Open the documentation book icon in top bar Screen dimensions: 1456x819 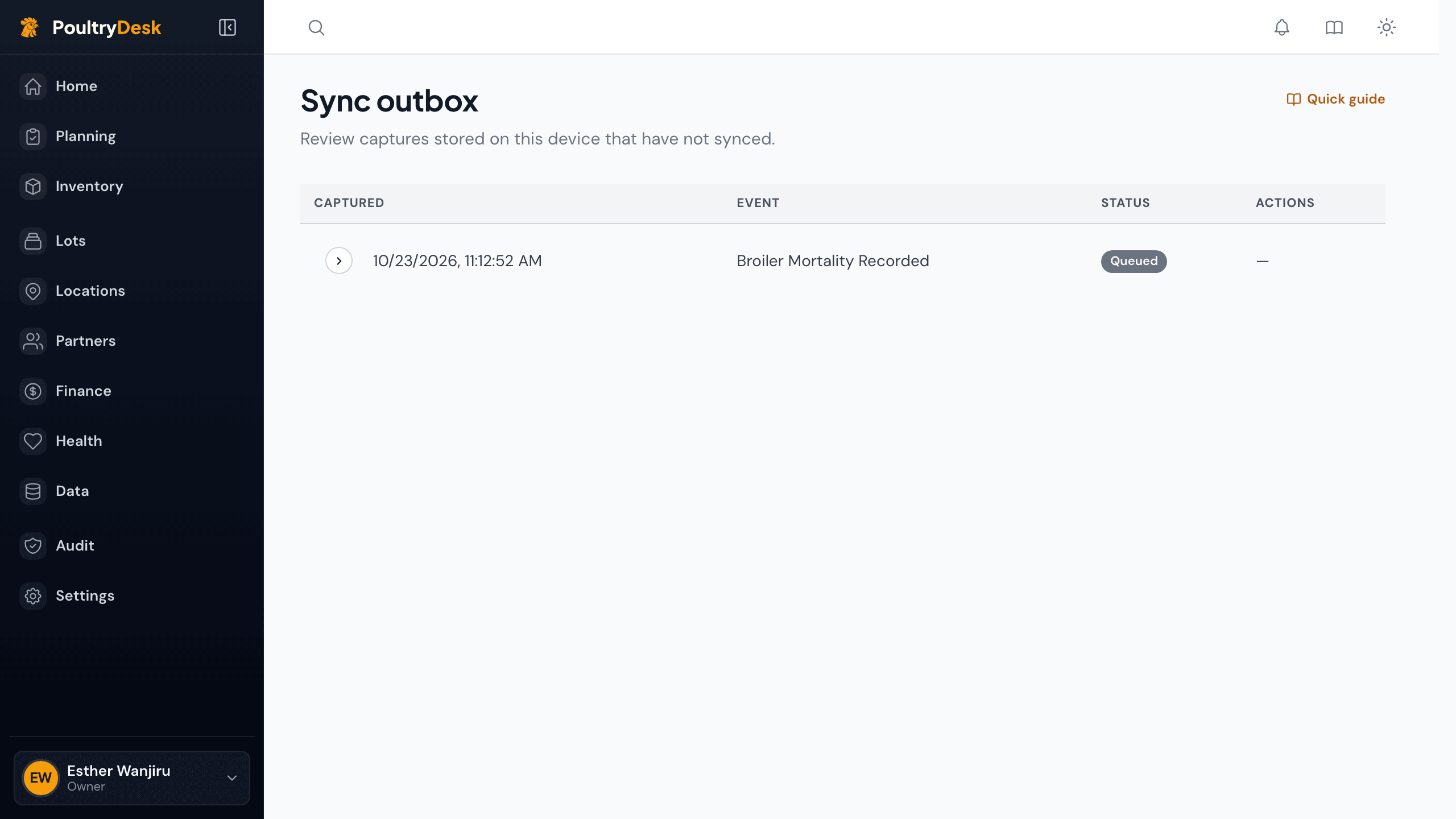pyautogui.click(x=1334, y=27)
